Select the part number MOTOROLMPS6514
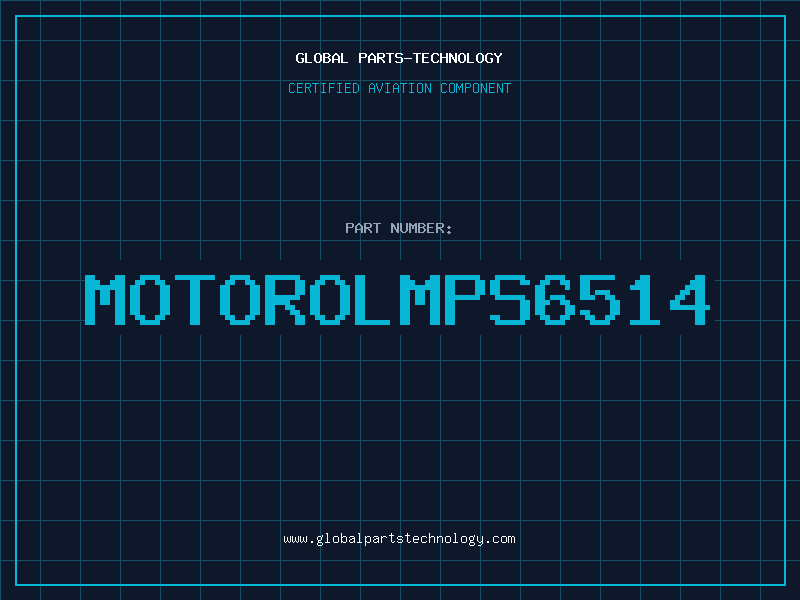This screenshot has width=800, height=600. click(x=397, y=300)
